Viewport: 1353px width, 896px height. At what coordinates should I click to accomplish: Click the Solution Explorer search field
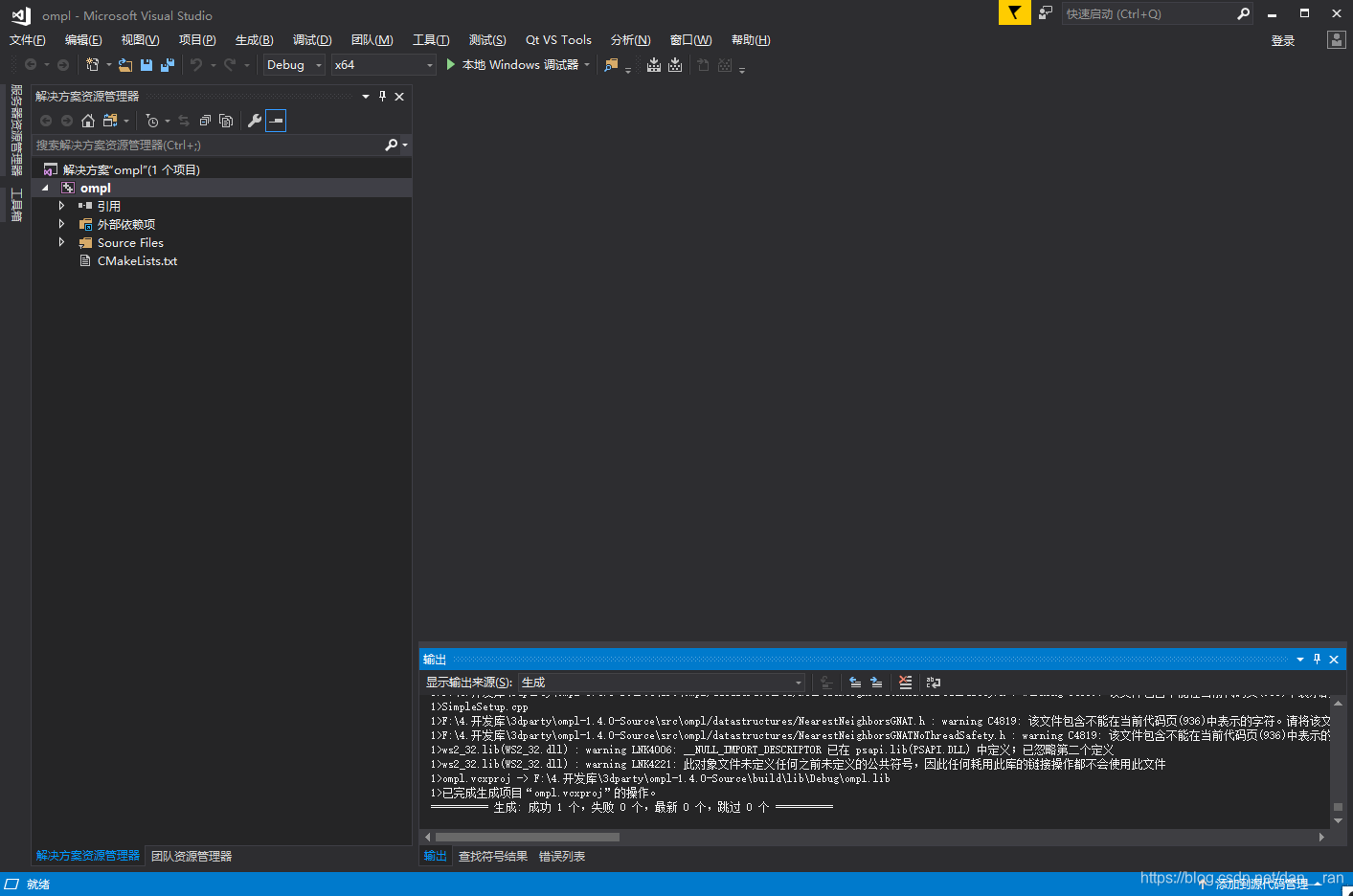point(207,145)
